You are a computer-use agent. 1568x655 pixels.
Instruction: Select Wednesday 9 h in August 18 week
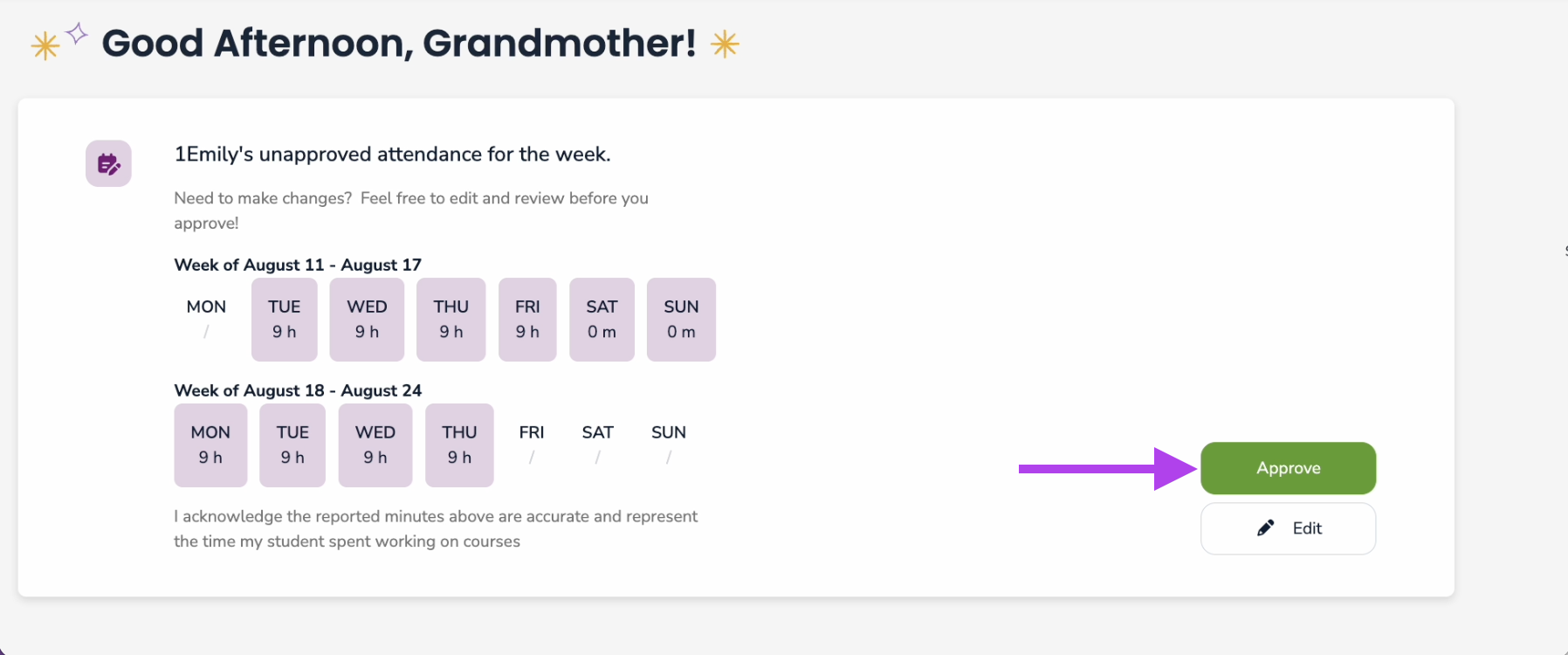click(375, 445)
